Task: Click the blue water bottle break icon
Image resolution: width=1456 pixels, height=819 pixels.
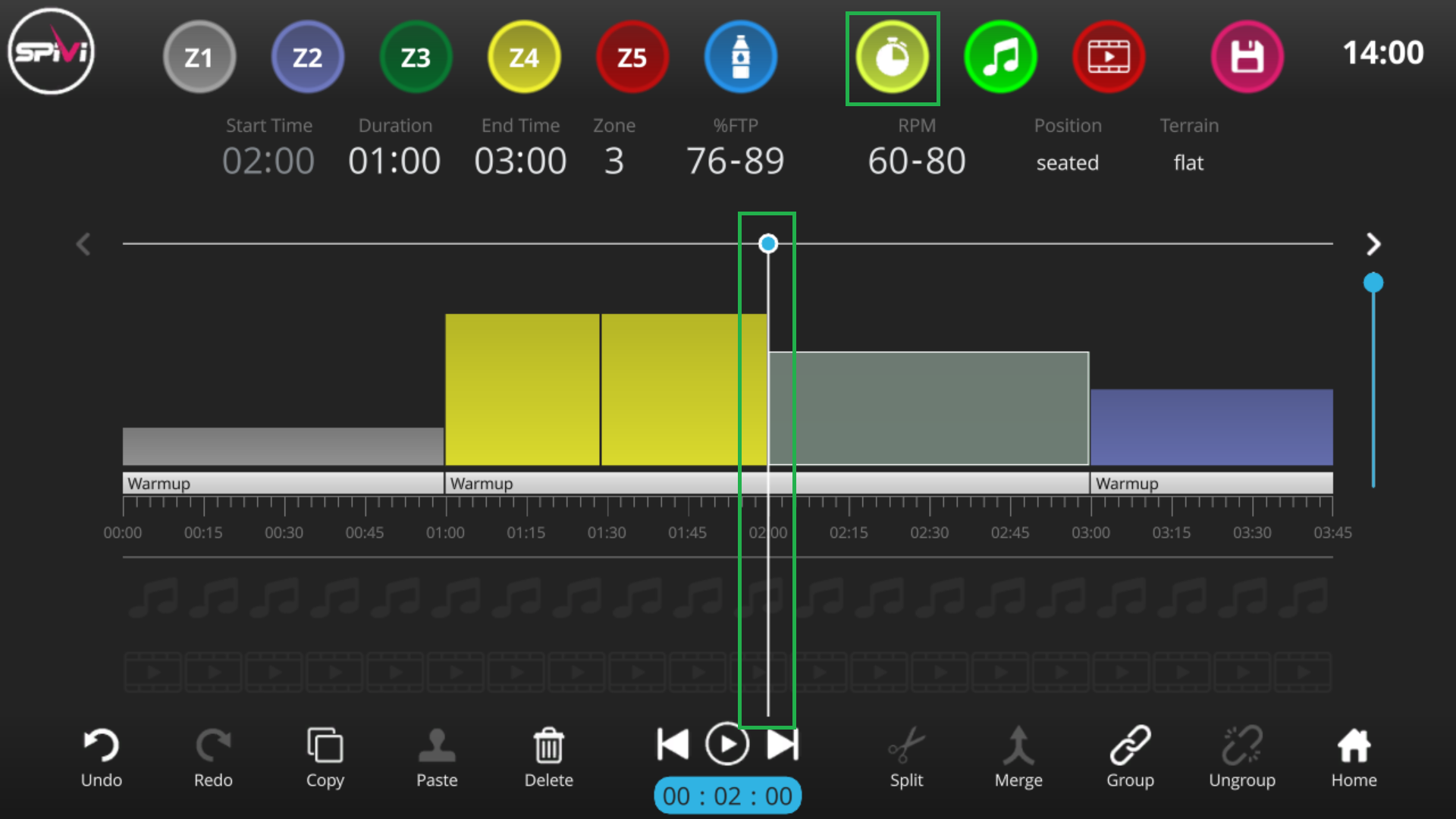Action: point(740,57)
